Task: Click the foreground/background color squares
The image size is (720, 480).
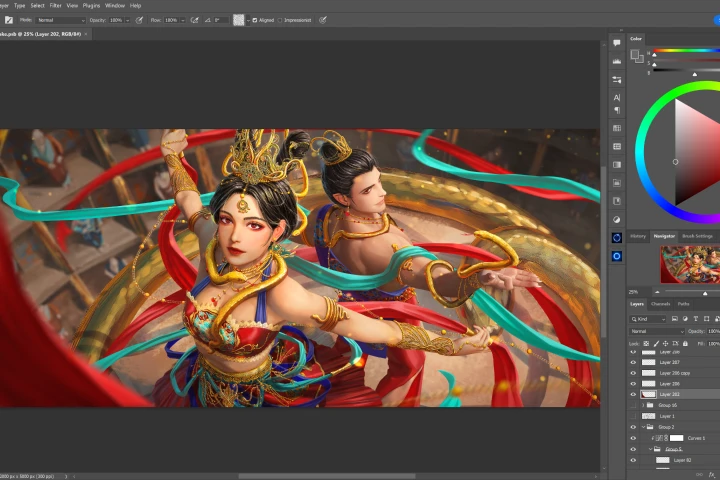Action: [636, 56]
